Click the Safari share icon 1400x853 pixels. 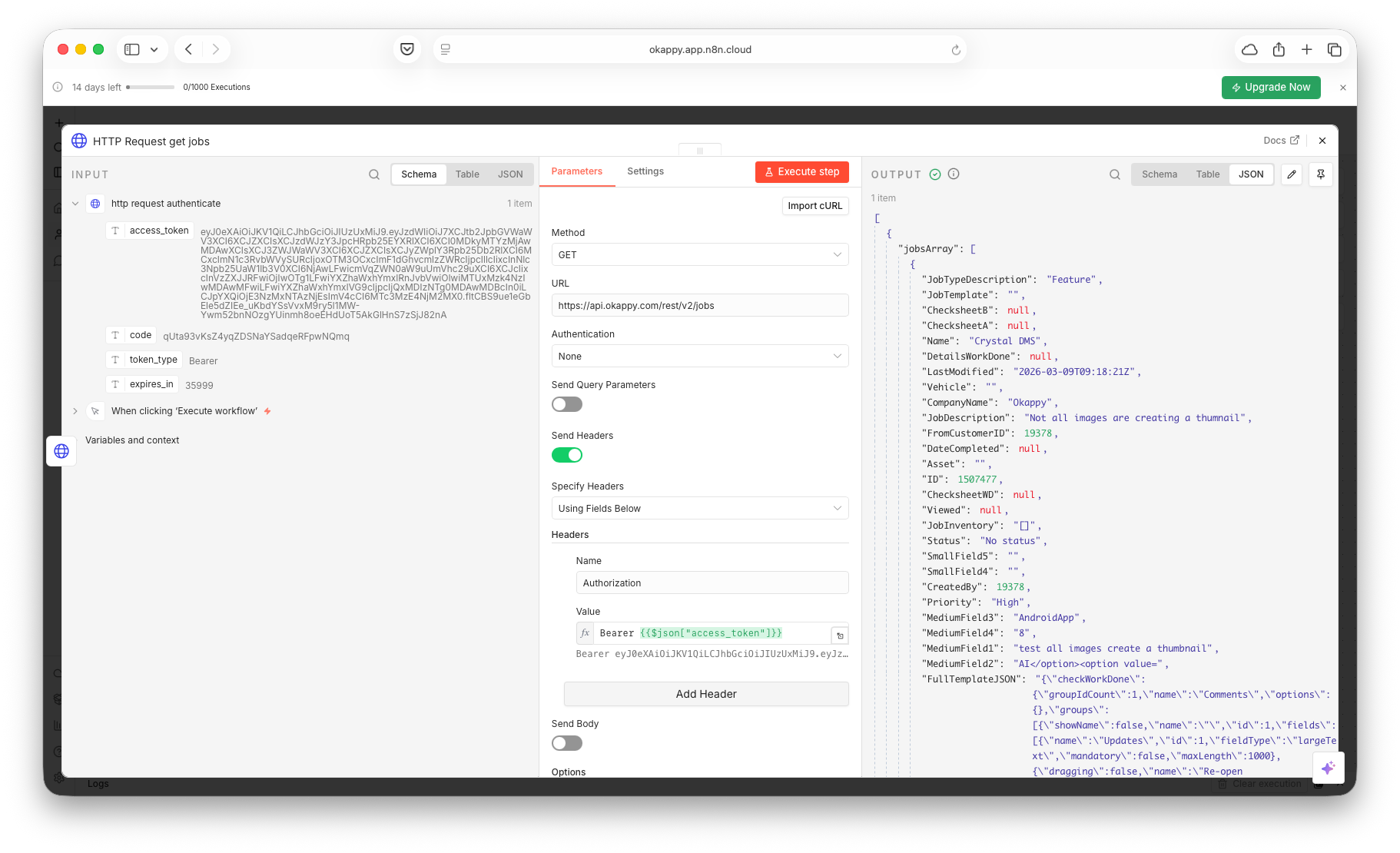pyautogui.click(x=1279, y=49)
